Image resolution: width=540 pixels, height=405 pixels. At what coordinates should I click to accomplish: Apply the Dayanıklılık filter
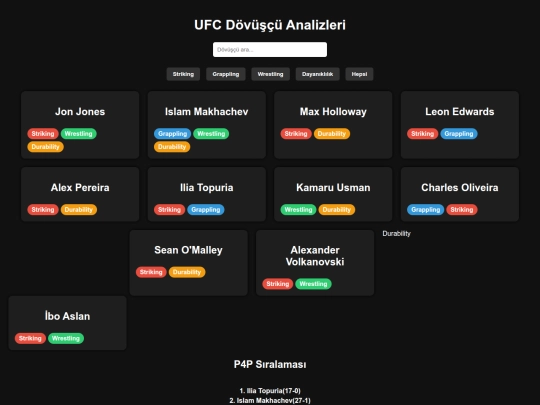click(318, 74)
